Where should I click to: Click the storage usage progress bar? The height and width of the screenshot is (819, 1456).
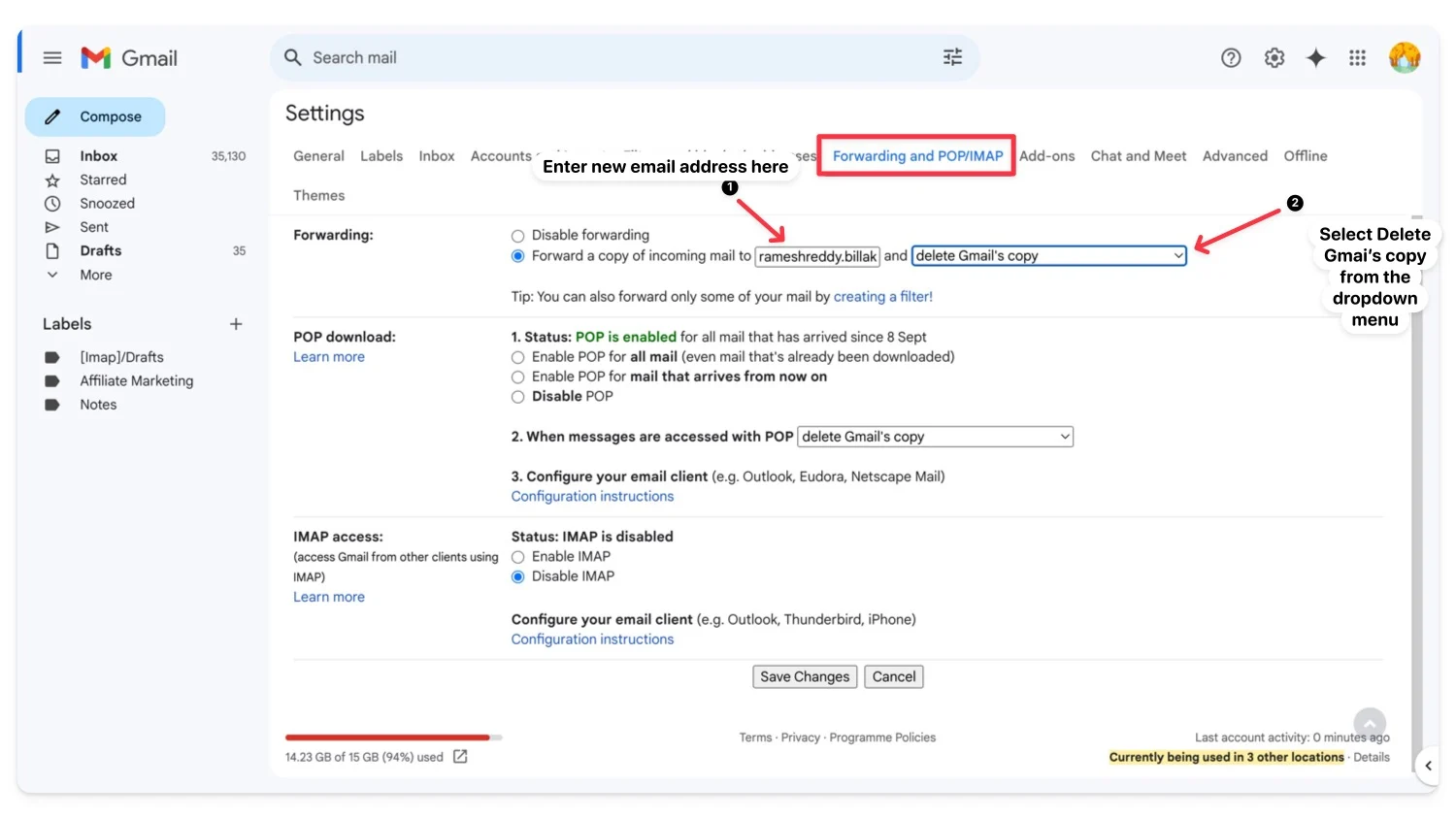[393, 737]
